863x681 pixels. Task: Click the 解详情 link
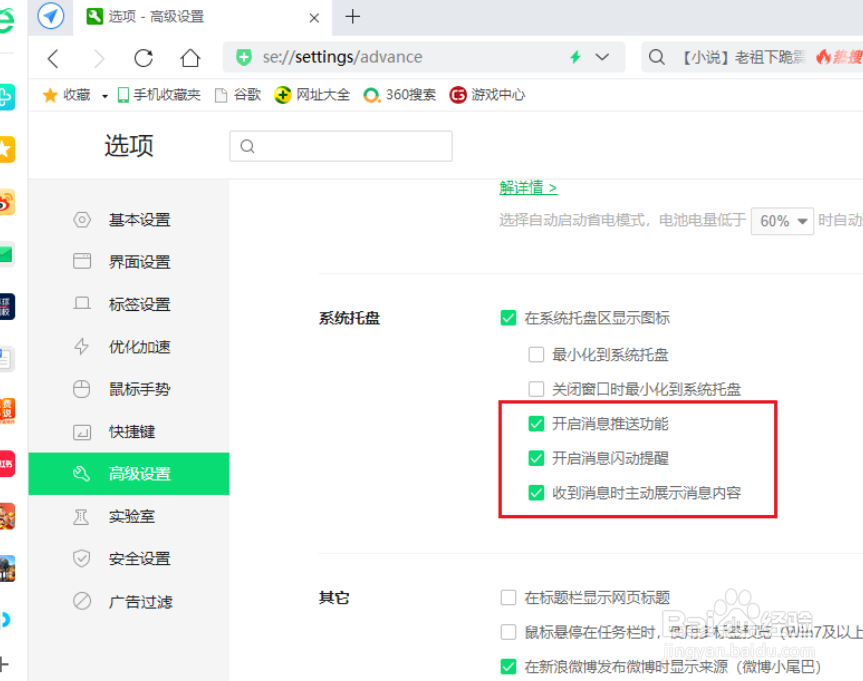coord(528,187)
